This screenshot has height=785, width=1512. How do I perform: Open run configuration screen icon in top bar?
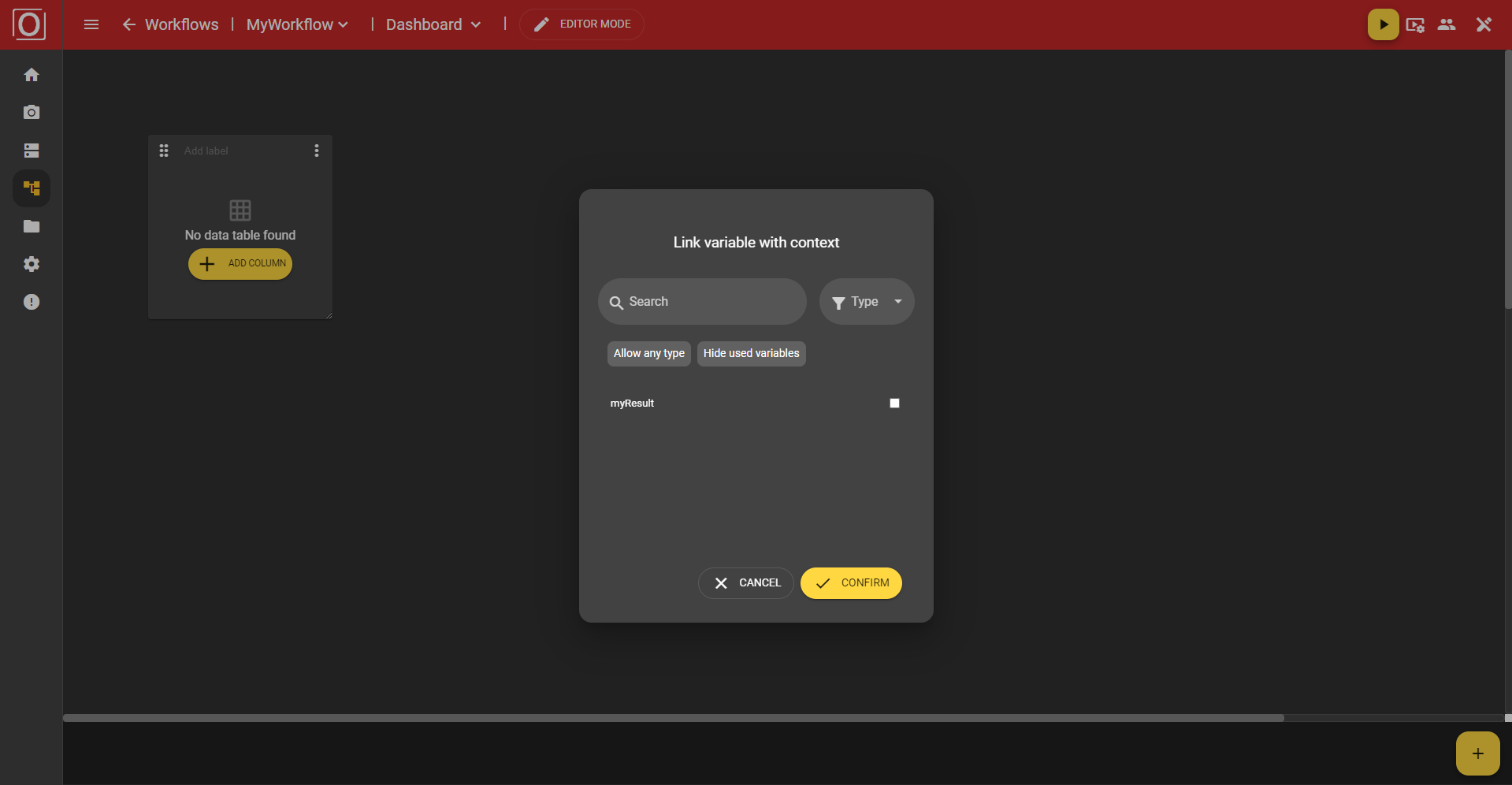pyautogui.click(x=1415, y=24)
